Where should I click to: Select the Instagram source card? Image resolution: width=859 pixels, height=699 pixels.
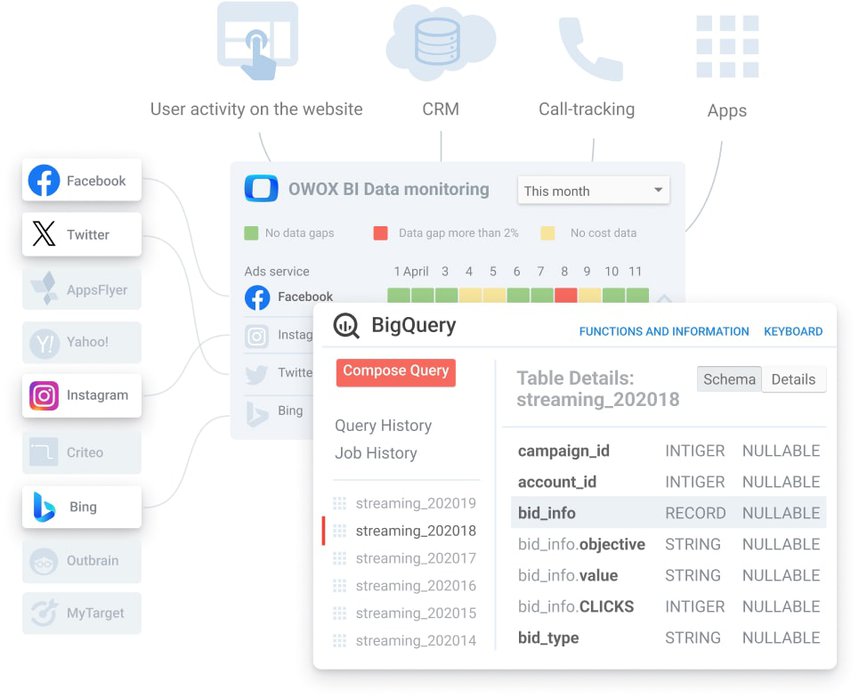point(82,396)
